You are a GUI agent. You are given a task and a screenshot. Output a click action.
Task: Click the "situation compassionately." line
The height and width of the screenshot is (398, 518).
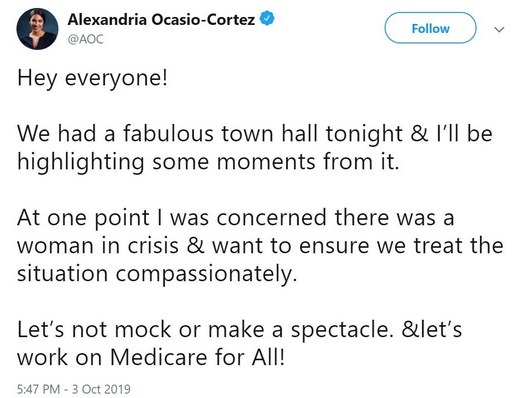pos(157,275)
